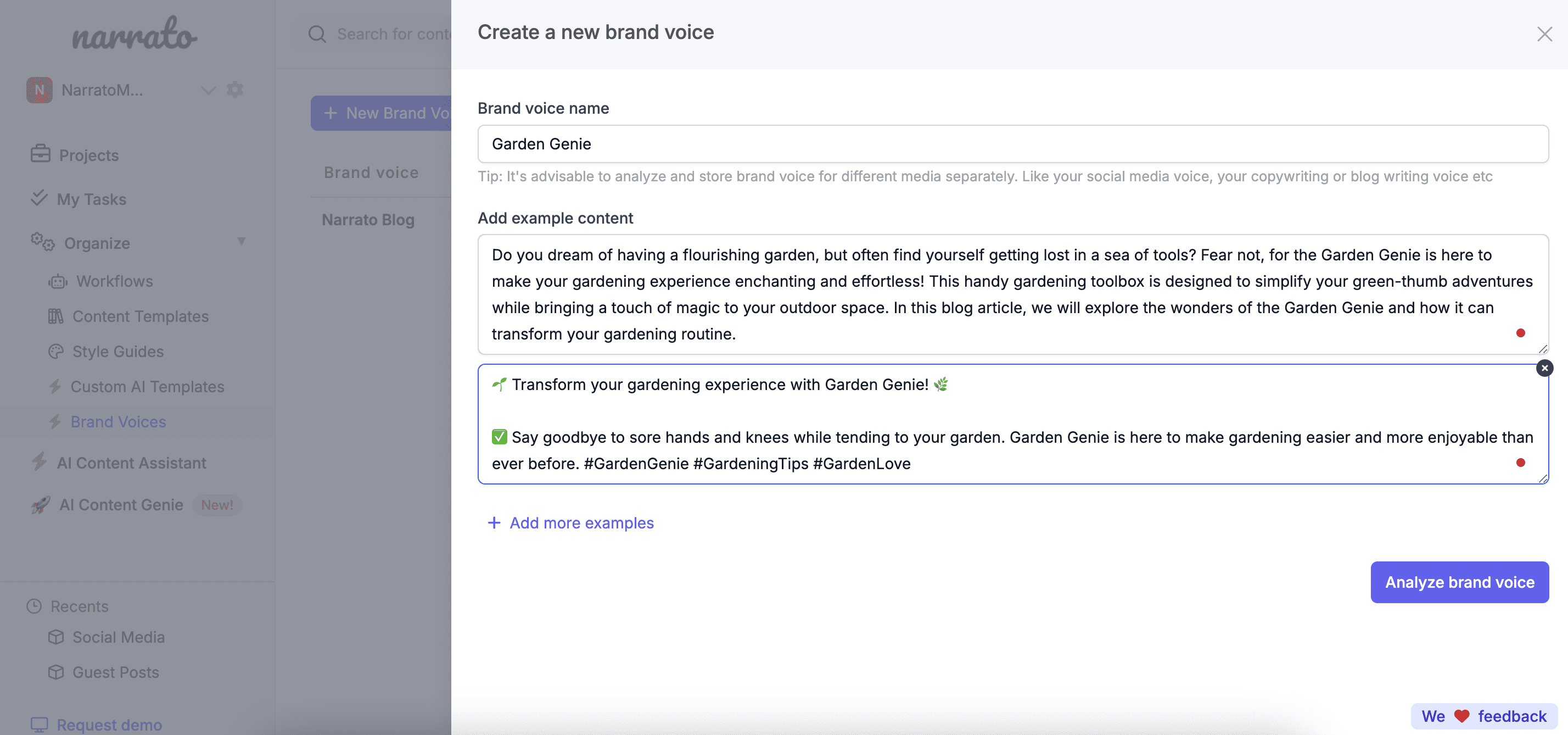
Task: Click the search magnifier icon
Action: 317,34
